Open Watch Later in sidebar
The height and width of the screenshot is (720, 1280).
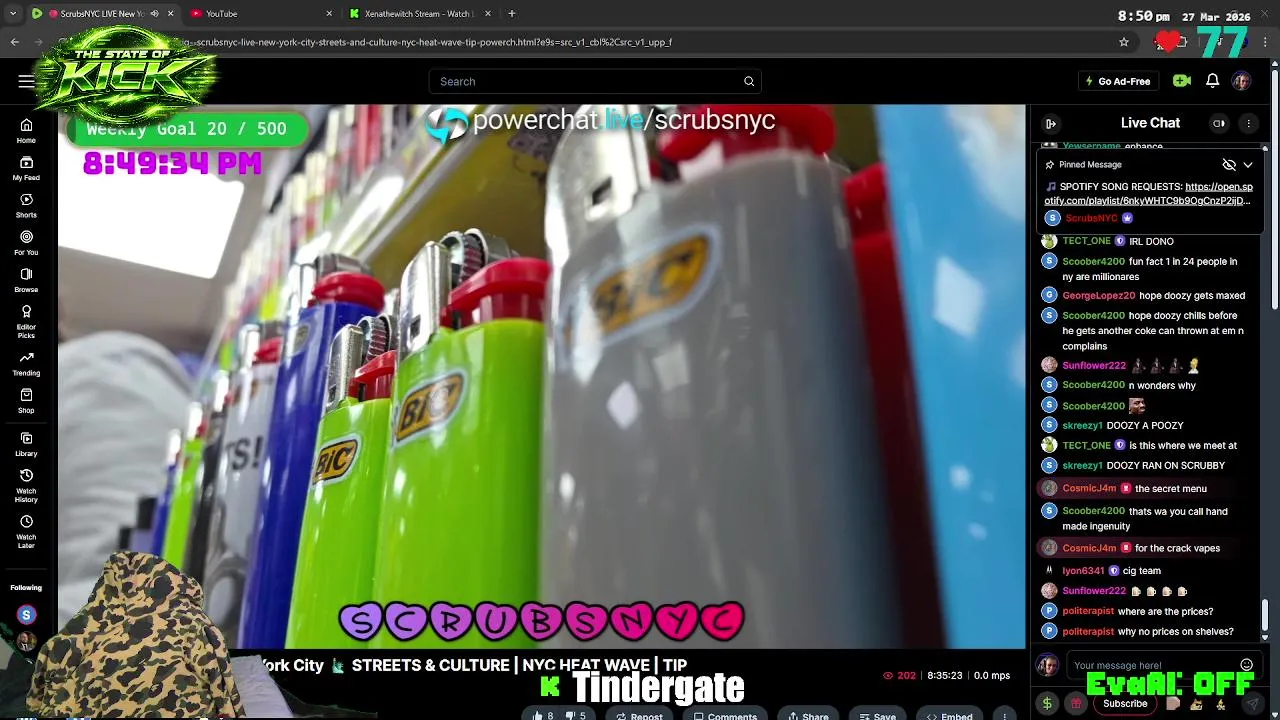tap(26, 531)
